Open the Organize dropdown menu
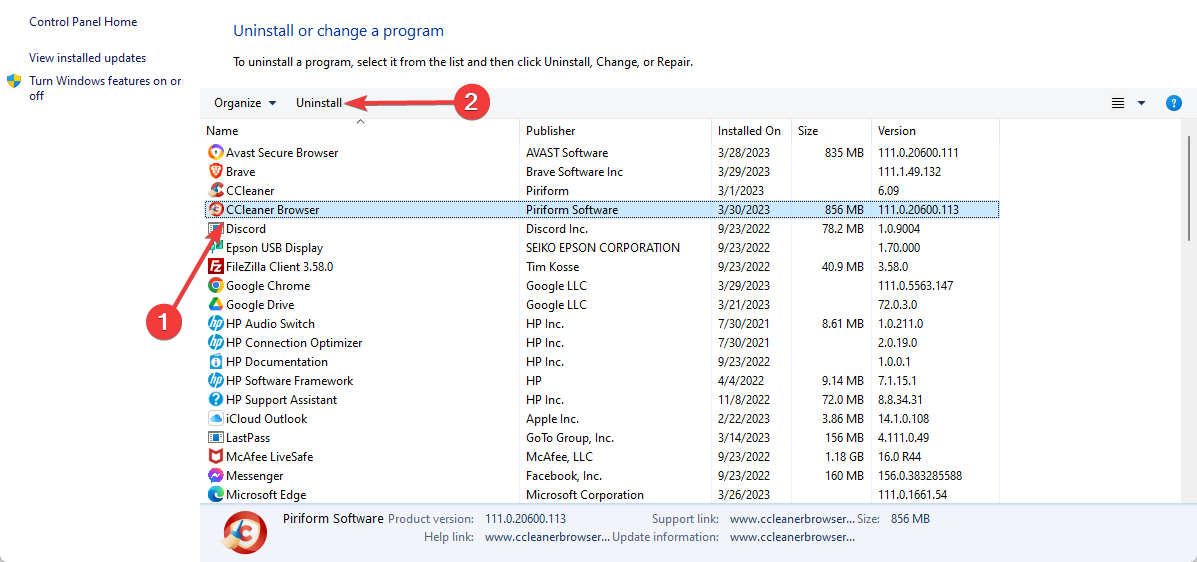Viewport: 1197px width, 562px height. [x=245, y=103]
